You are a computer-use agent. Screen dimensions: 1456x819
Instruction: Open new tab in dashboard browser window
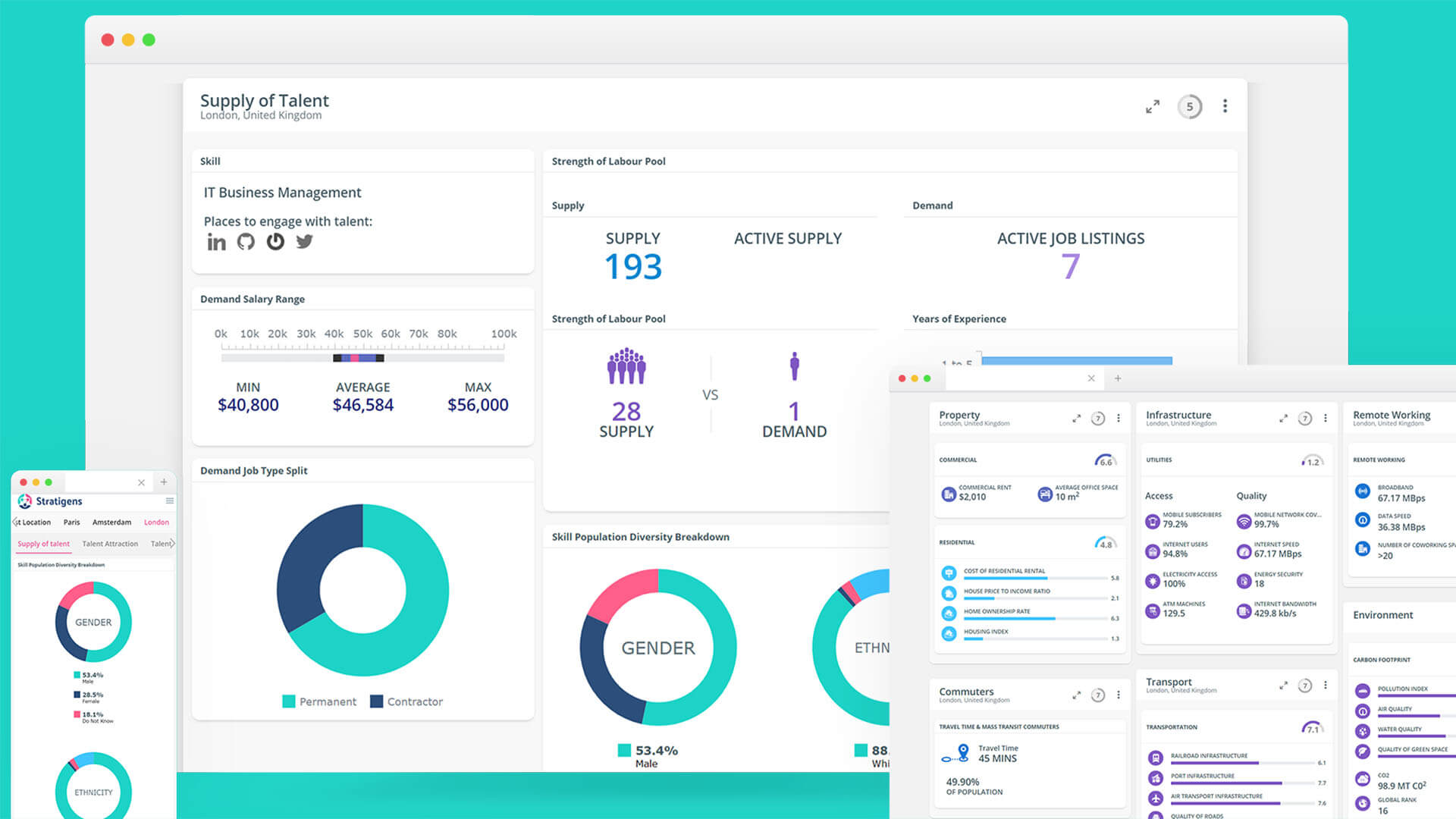[x=1118, y=378]
